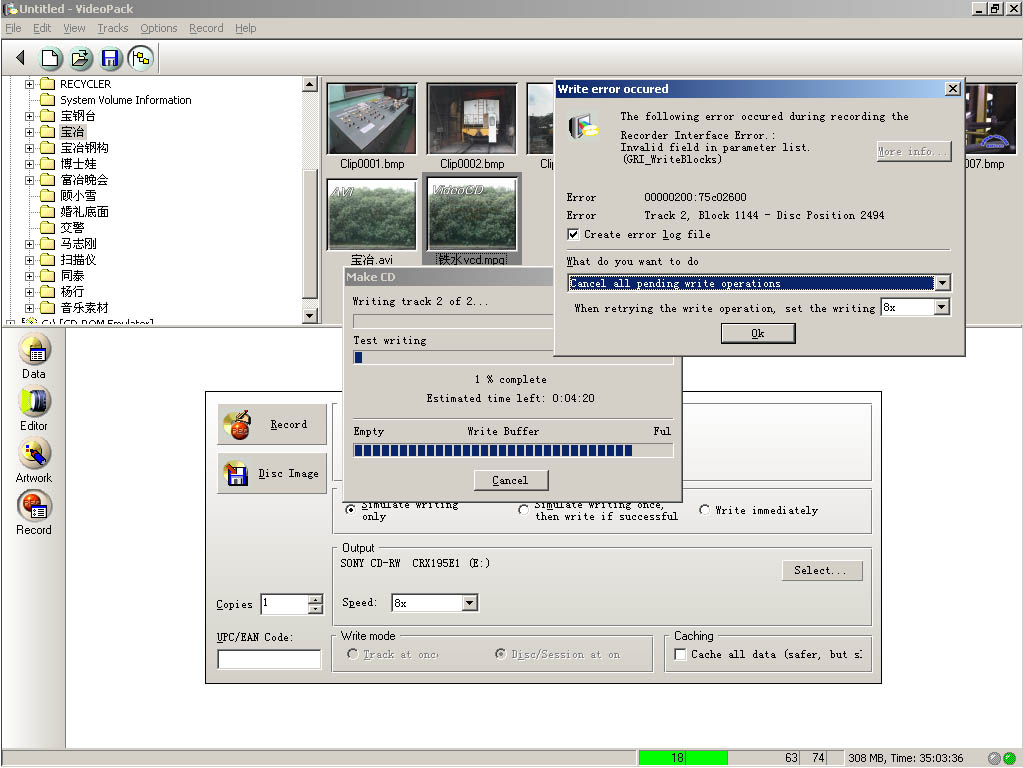The height and width of the screenshot is (768, 1023).
Task: Select Simulate once then write radio button
Action: coord(523,510)
